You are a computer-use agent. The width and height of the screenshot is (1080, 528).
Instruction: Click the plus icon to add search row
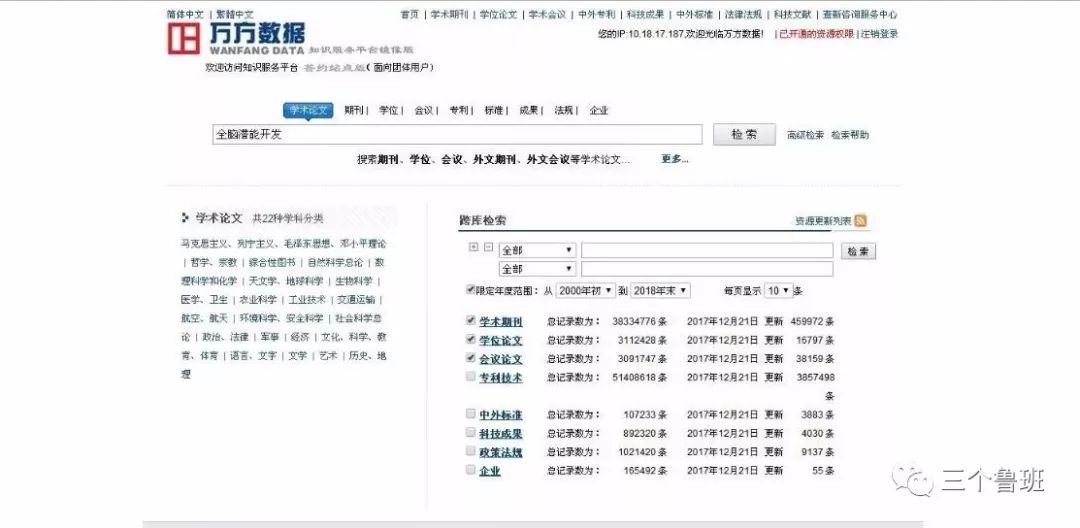[x=474, y=248]
